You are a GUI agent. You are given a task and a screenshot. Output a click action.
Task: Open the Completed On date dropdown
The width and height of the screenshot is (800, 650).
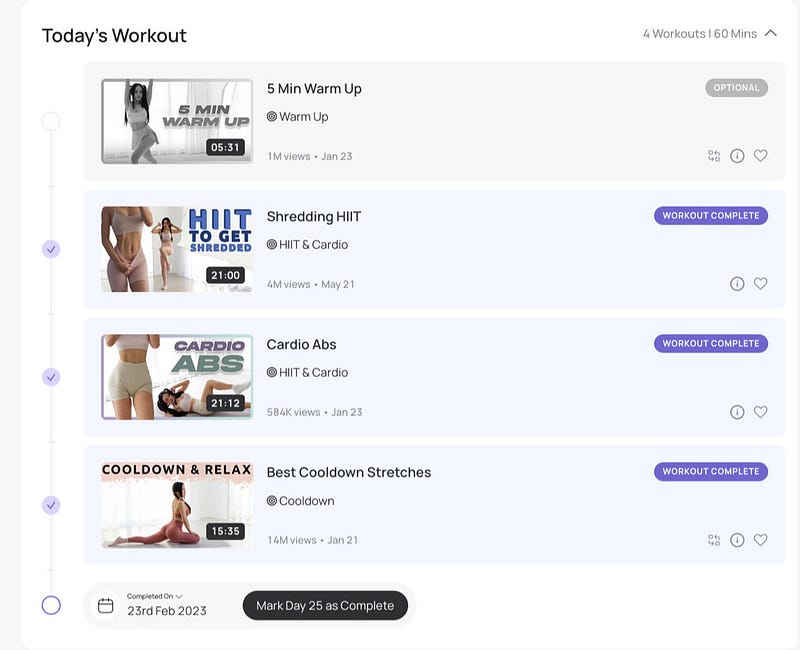[155, 596]
